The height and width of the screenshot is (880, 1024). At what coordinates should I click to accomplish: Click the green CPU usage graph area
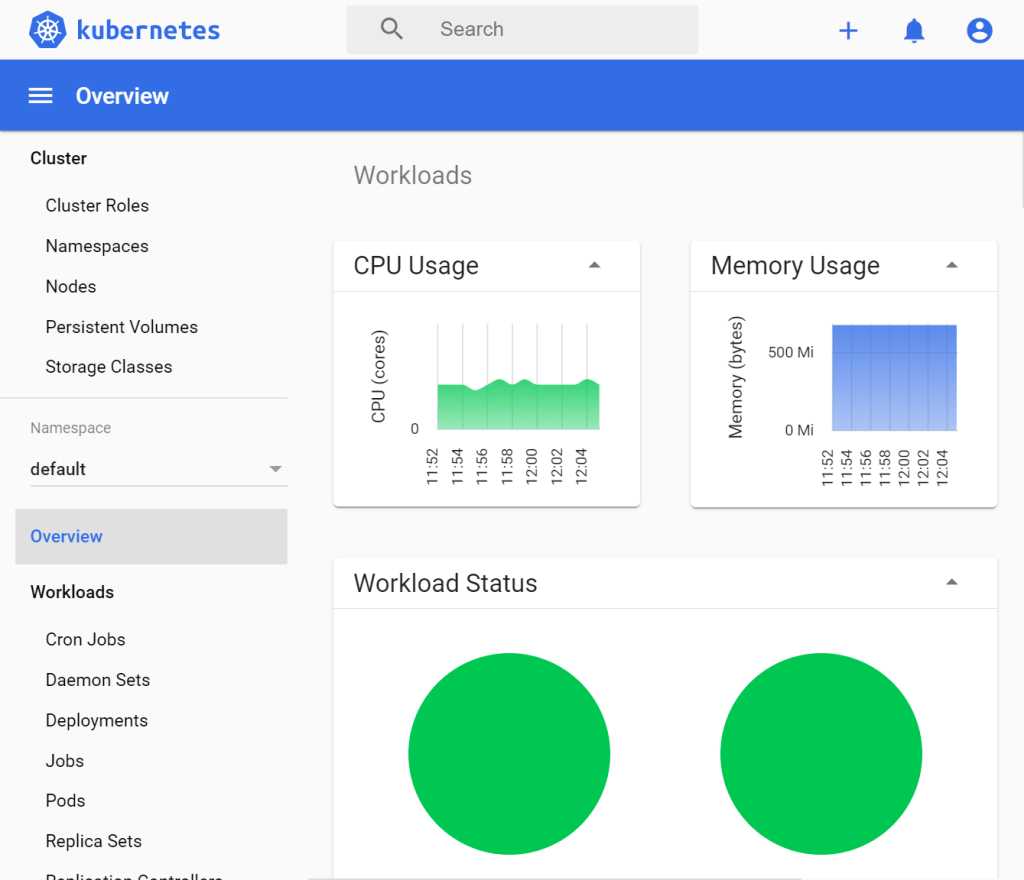(x=518, y=407)
